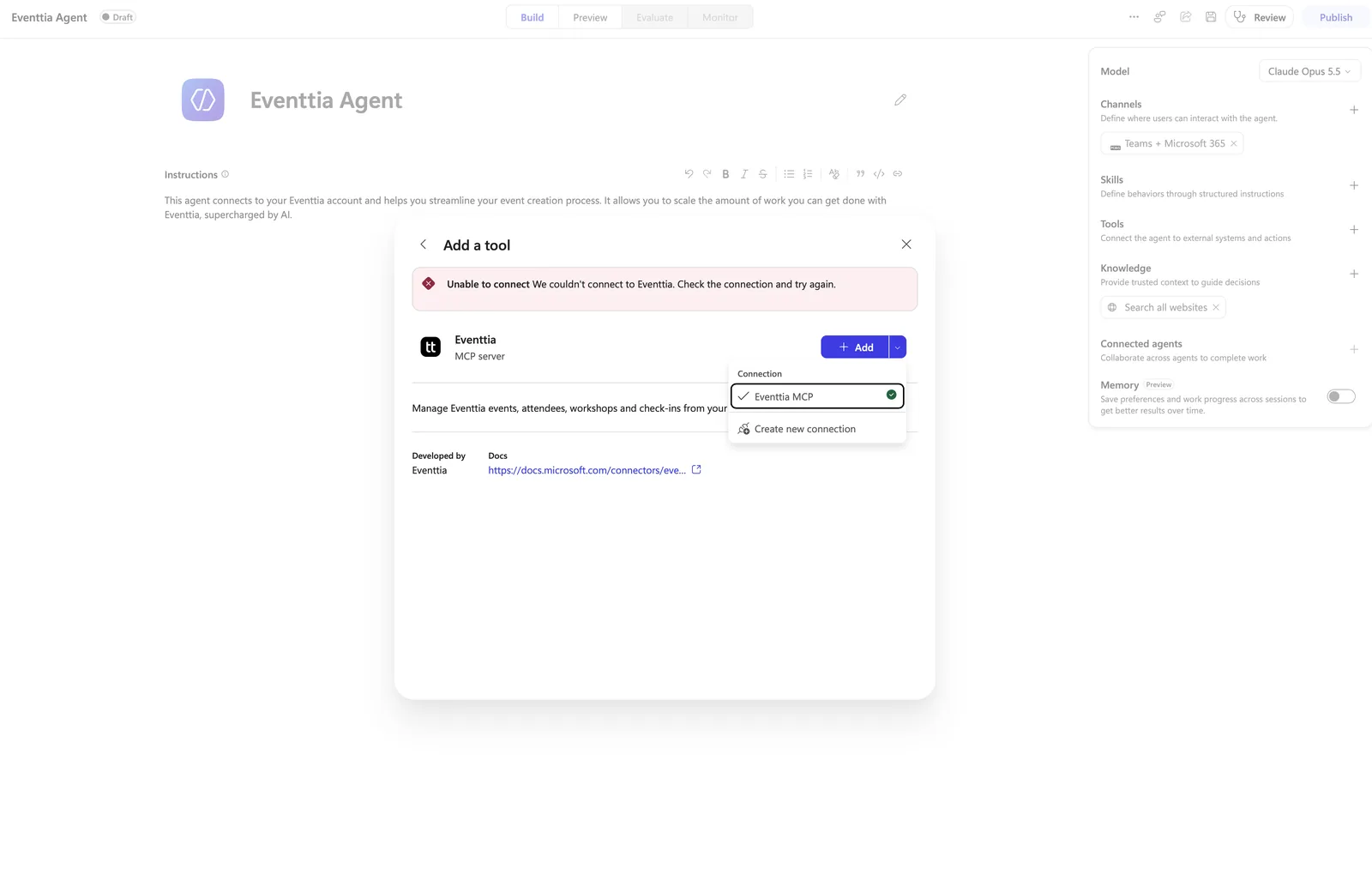This screenshot has height=869, width=1372.
Task: Switch to the Build tab
Action: tap(533, 17)
